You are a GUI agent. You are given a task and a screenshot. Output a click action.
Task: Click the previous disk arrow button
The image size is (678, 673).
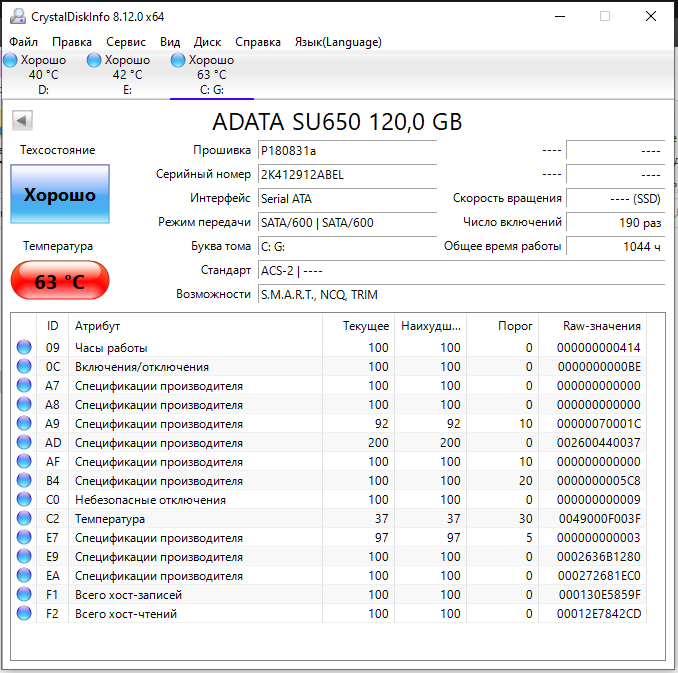coord(22,120)
